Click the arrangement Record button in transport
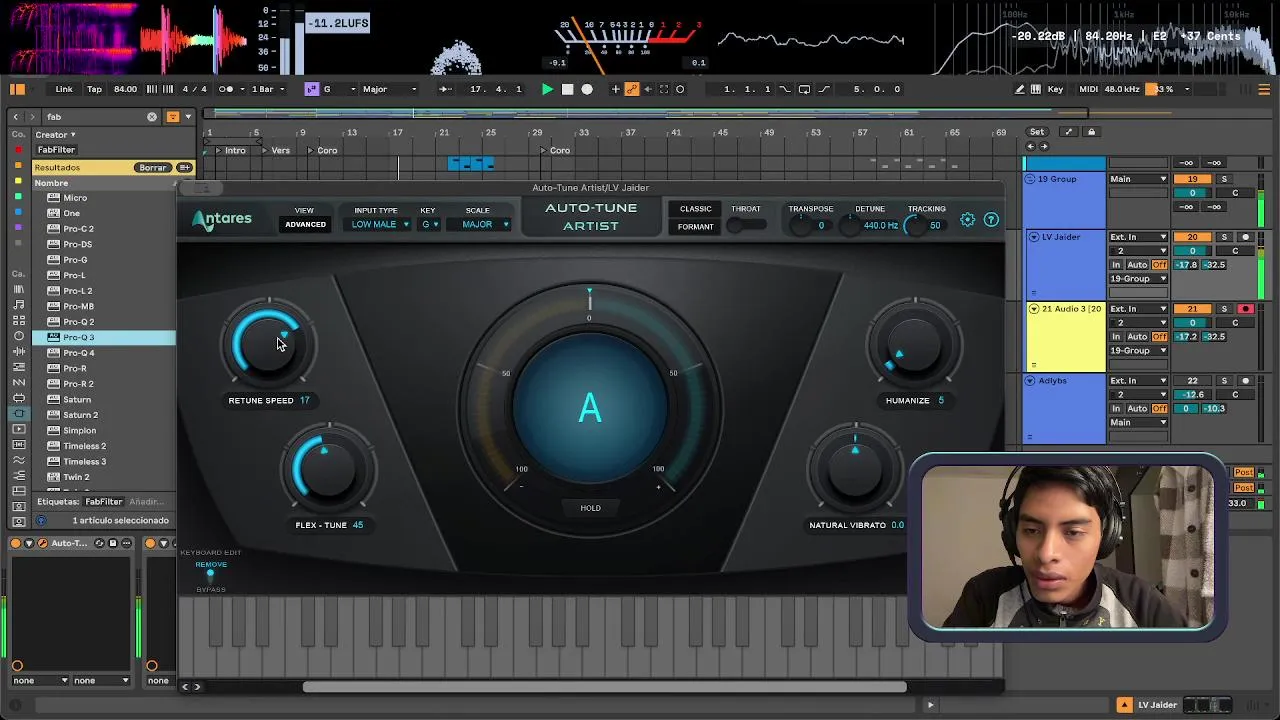 pos(587,89)
